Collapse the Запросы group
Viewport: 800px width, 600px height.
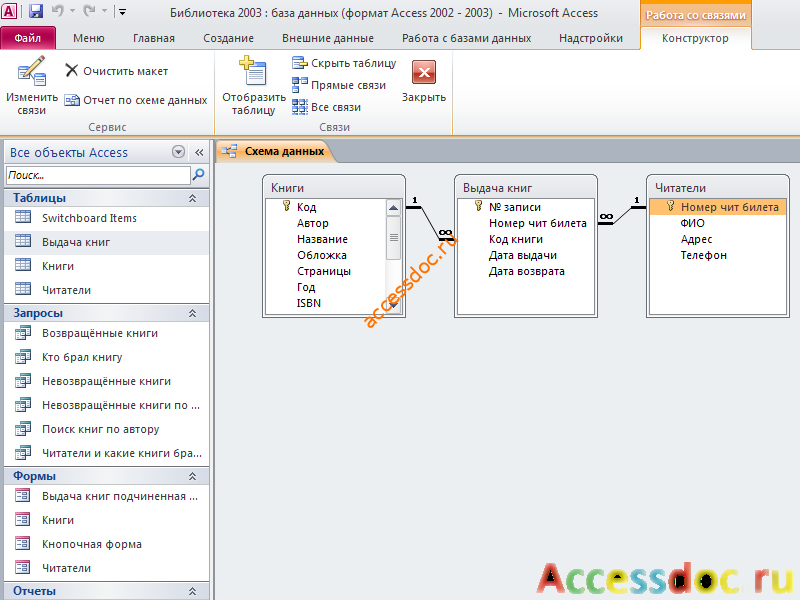[192, 313]
